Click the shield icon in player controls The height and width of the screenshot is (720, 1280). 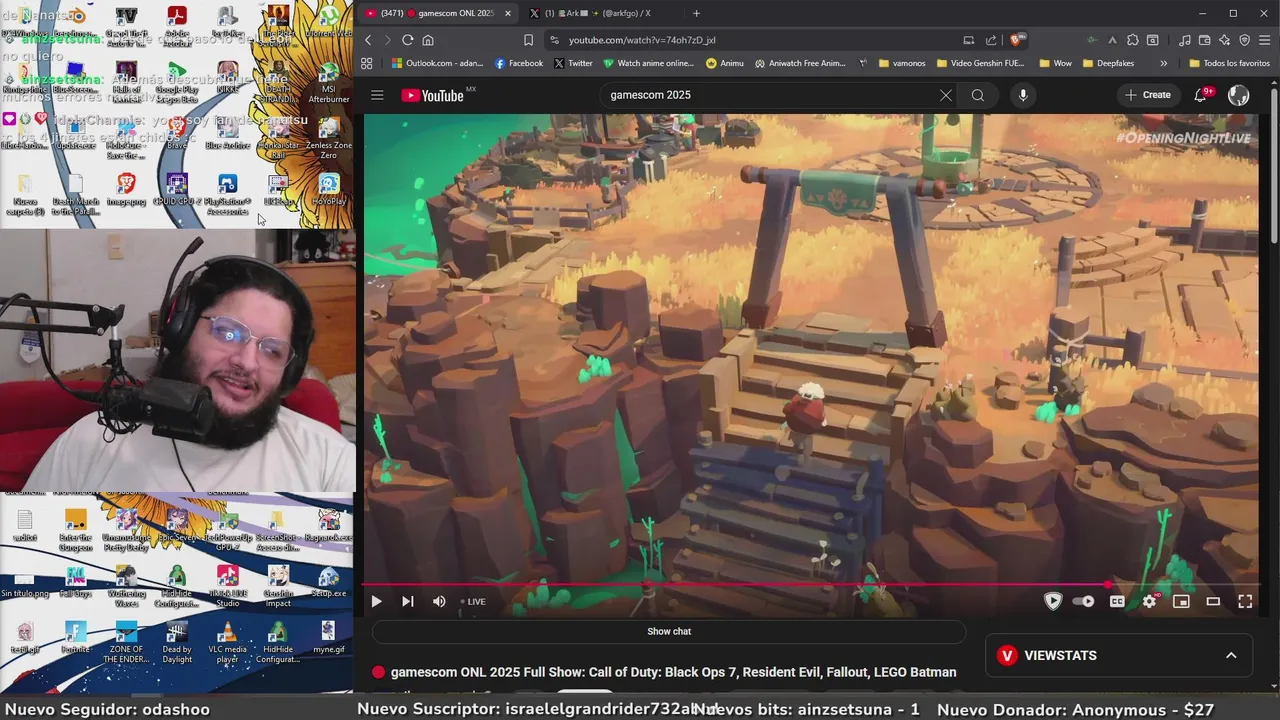pyautogui.click(x=1052, y=601)
